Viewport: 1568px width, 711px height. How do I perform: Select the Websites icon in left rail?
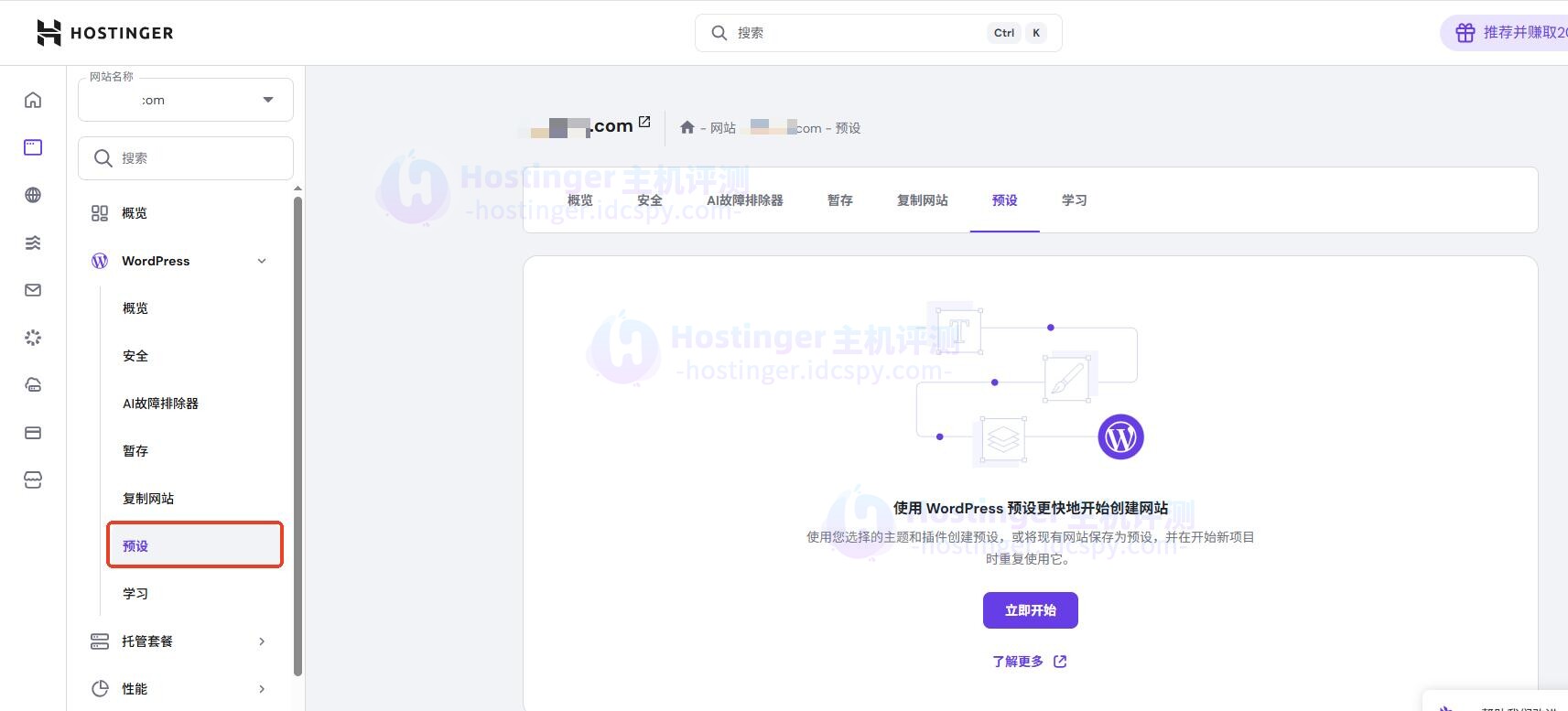(33, 147)
